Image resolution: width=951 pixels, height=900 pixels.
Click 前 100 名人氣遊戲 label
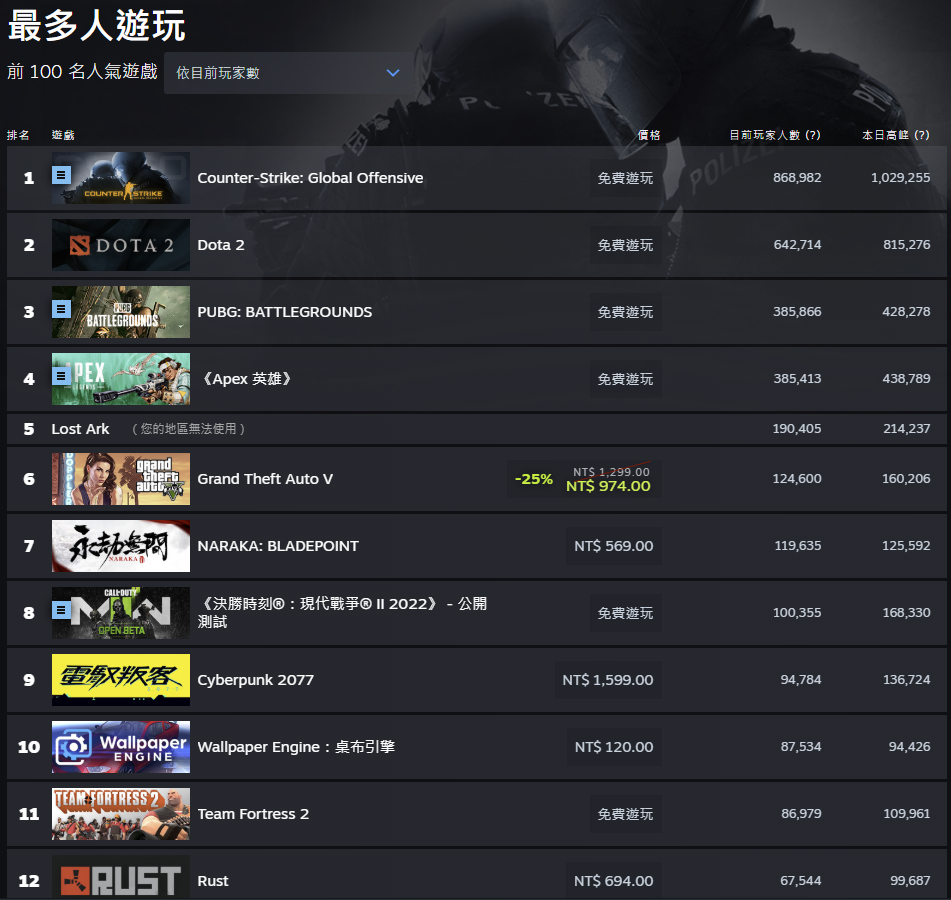(82, 72)
